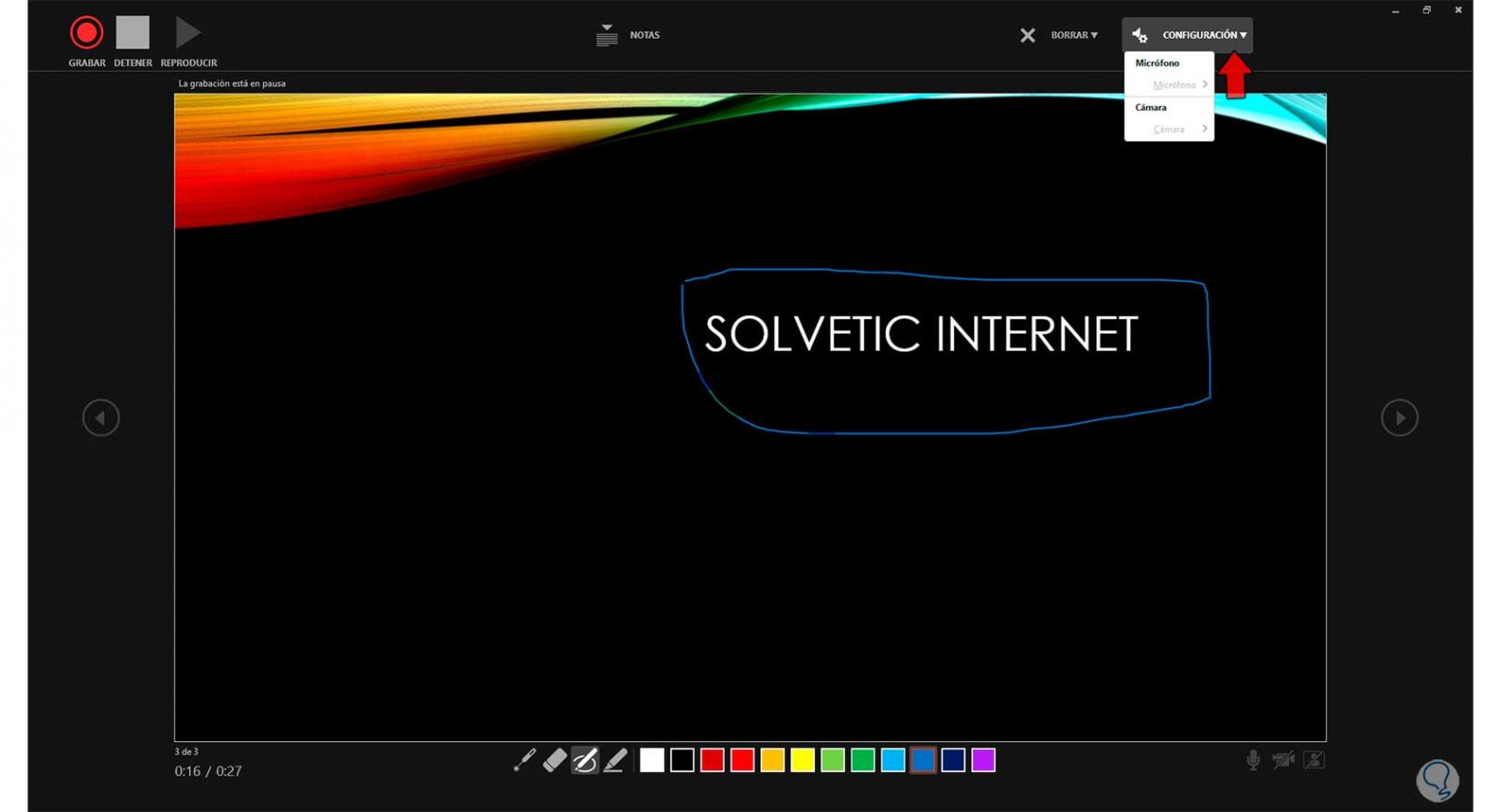Choose the bright red ink color

(742, 760)
